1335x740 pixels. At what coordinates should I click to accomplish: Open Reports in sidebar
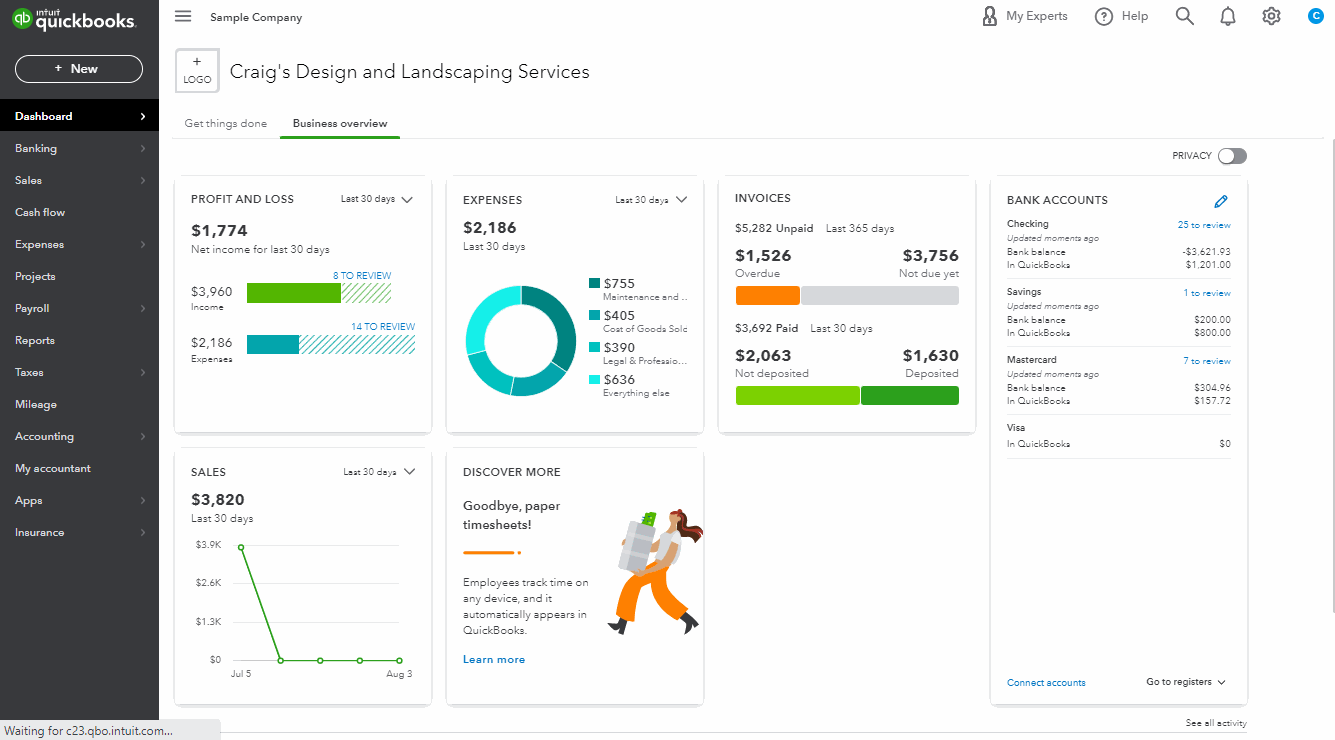(x=79, y=340)
